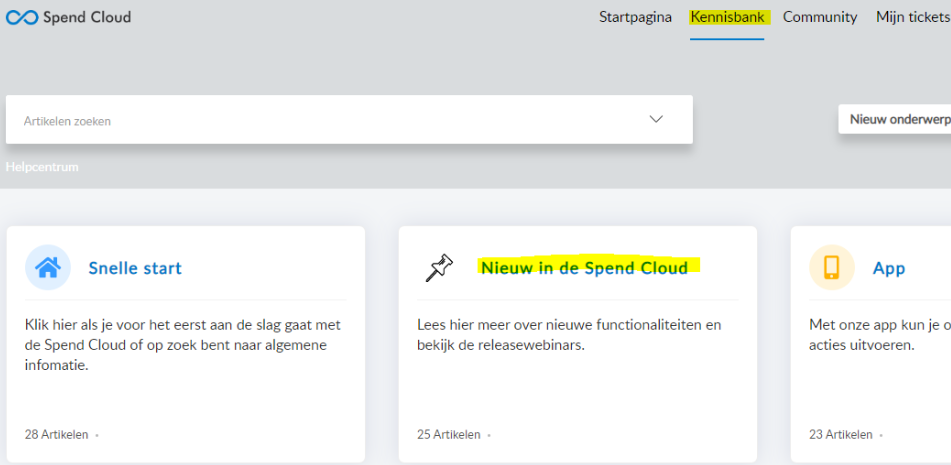
Task: Go to the Community menu item
Action: click(x=820, y=17)
